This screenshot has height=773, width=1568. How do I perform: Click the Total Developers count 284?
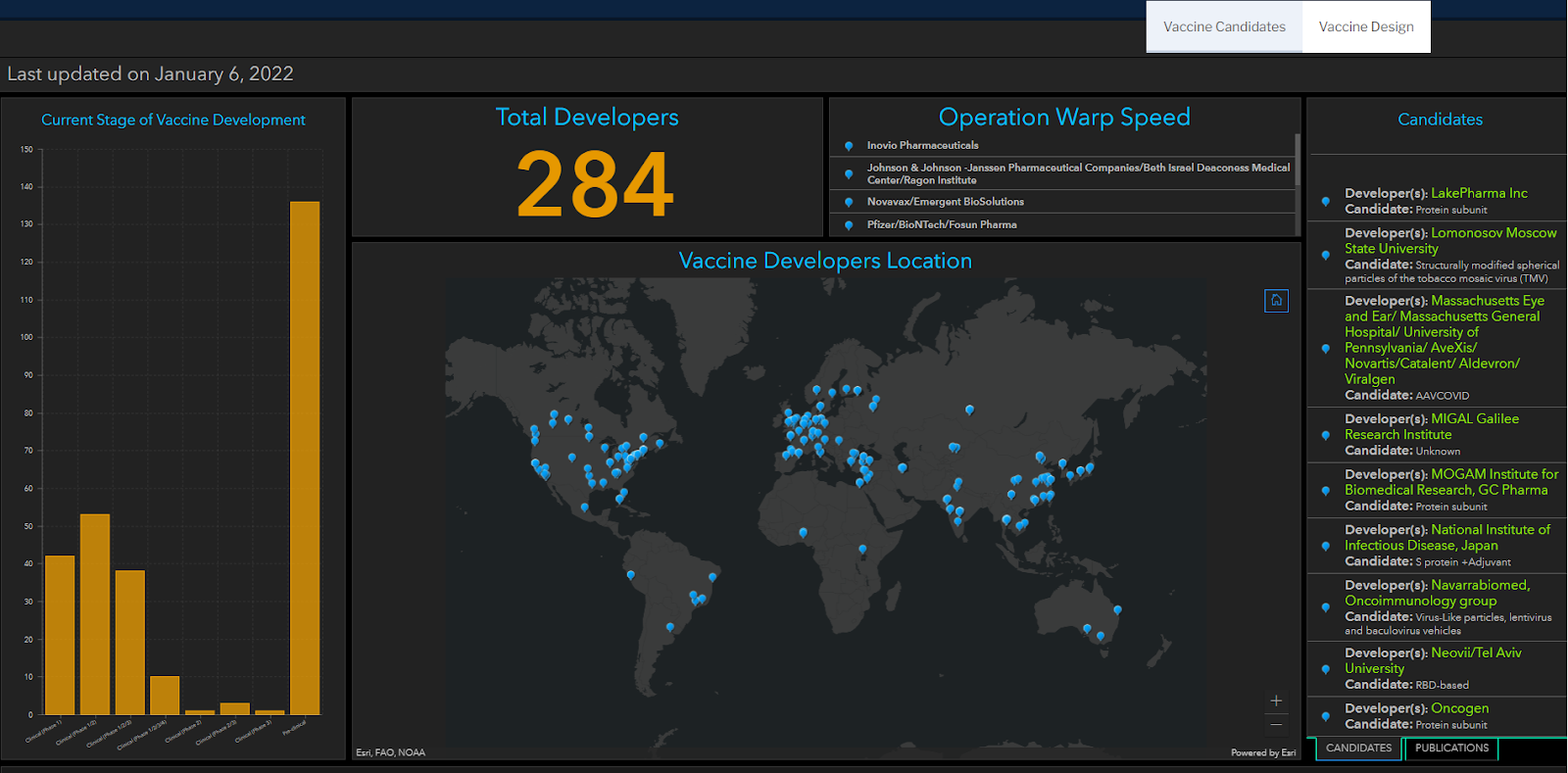(595, 184)
